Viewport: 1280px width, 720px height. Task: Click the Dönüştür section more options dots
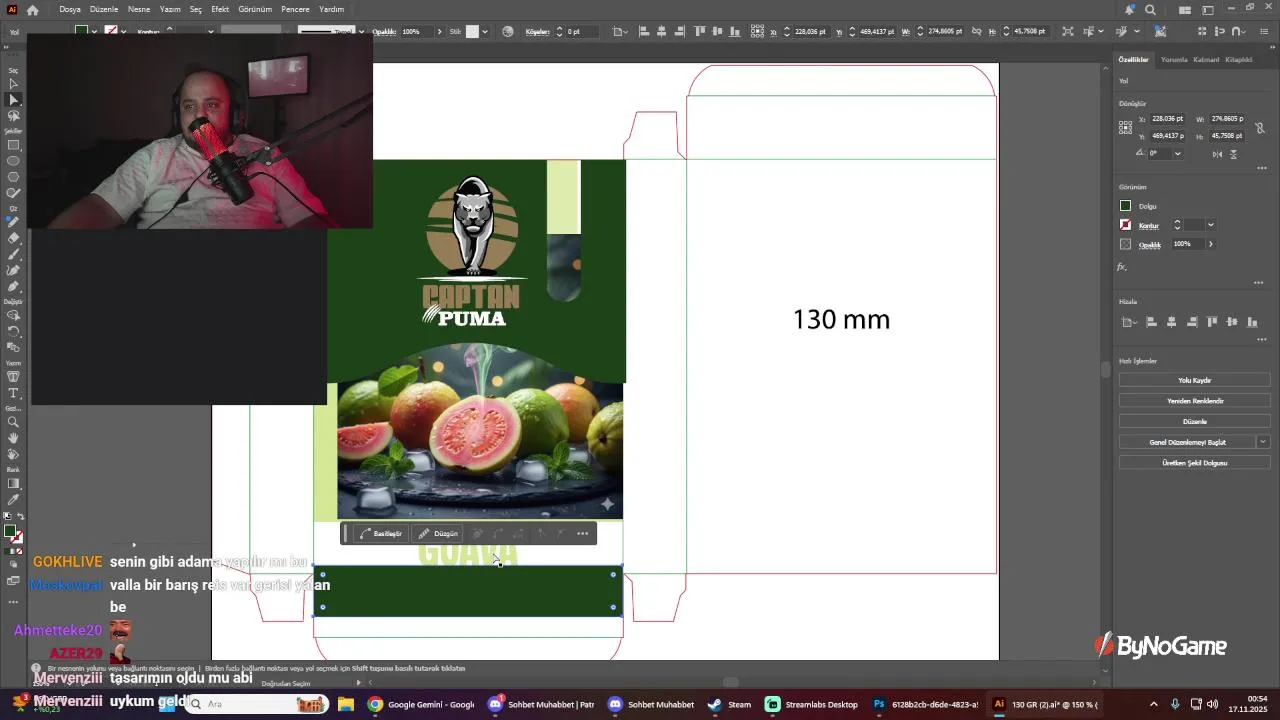[1262, 168]
